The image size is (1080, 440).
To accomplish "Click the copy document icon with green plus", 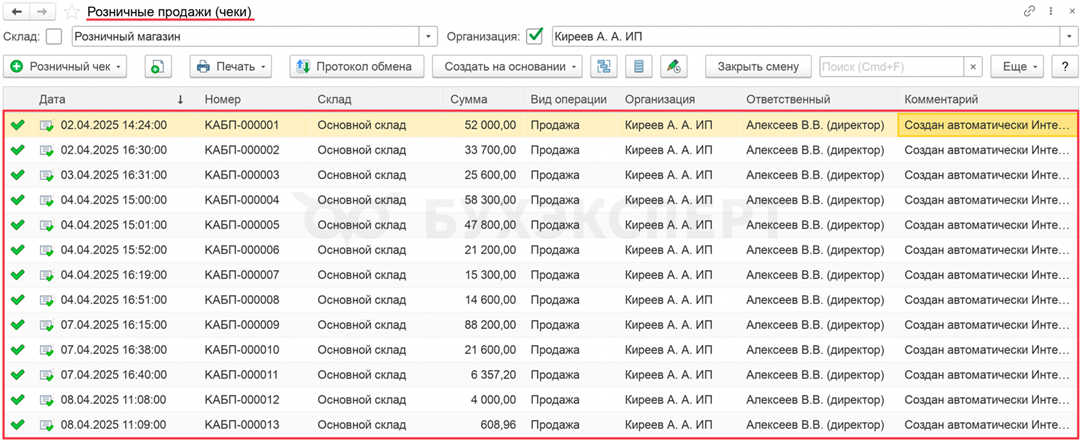I will point(159,67).
